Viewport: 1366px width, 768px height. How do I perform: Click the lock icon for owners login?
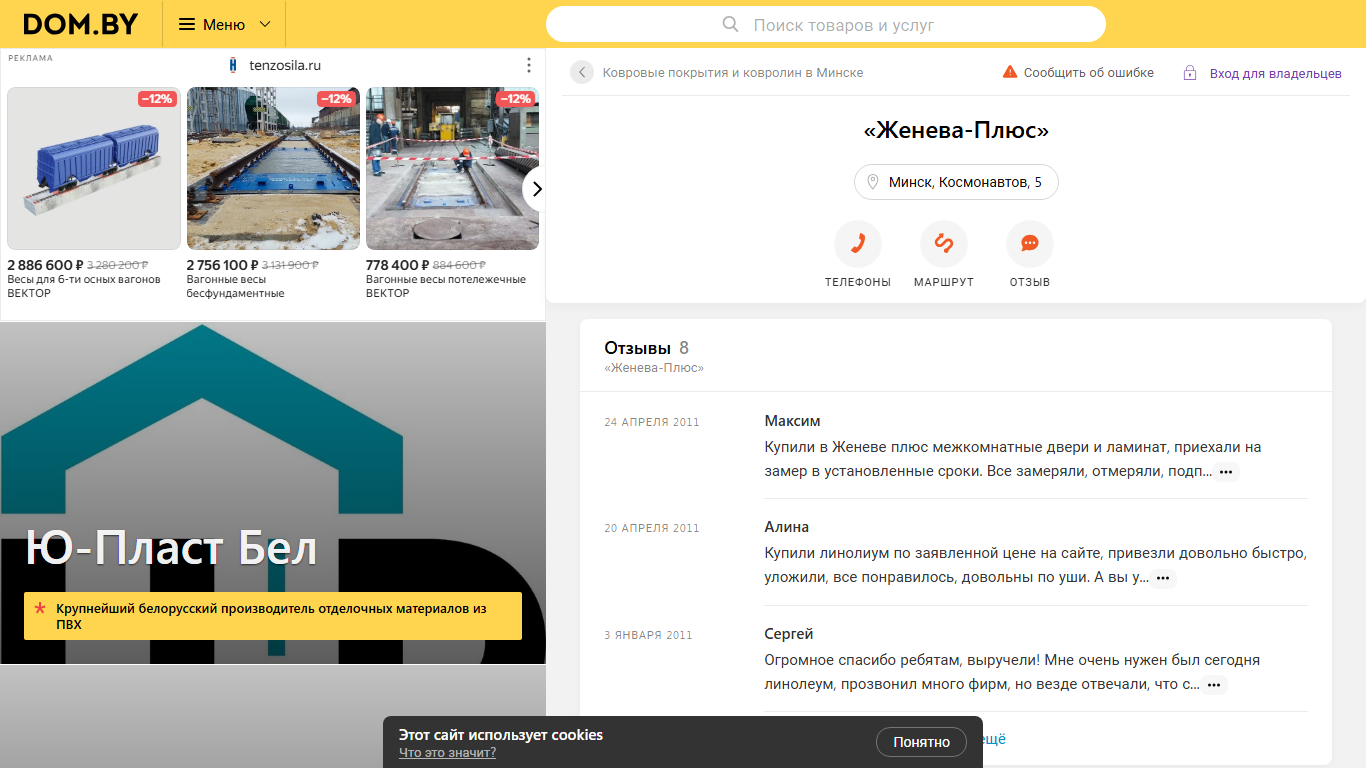point(1190,73)
